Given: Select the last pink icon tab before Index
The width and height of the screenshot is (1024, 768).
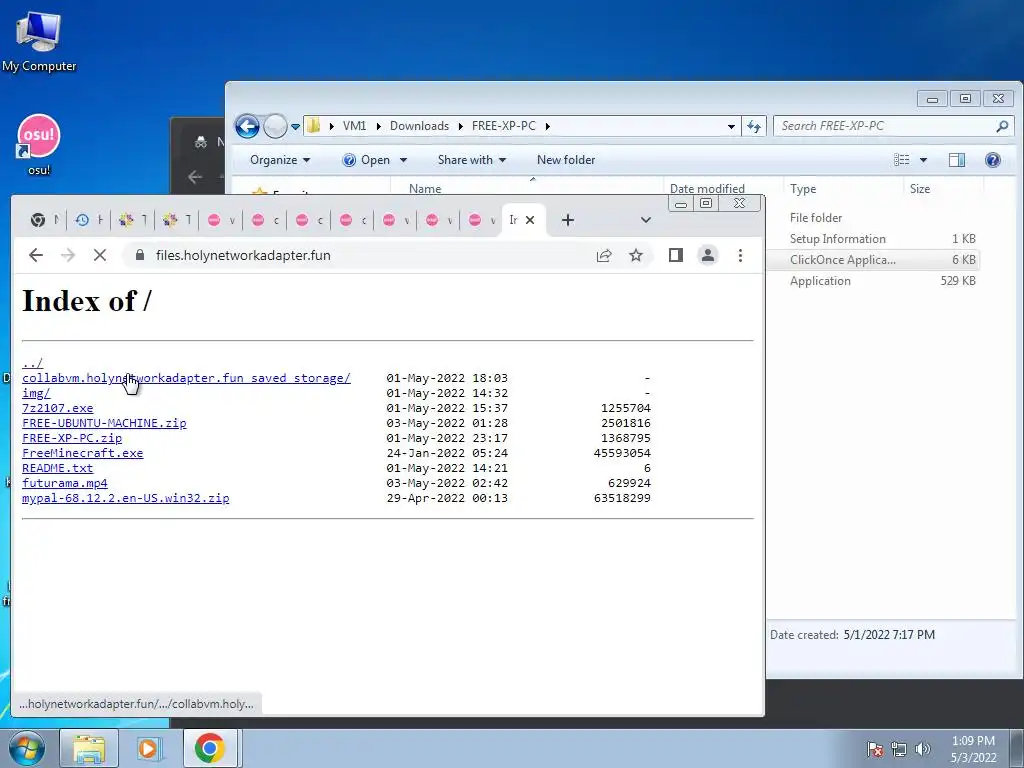Looking at the screenshot, I should coord(481,220).
